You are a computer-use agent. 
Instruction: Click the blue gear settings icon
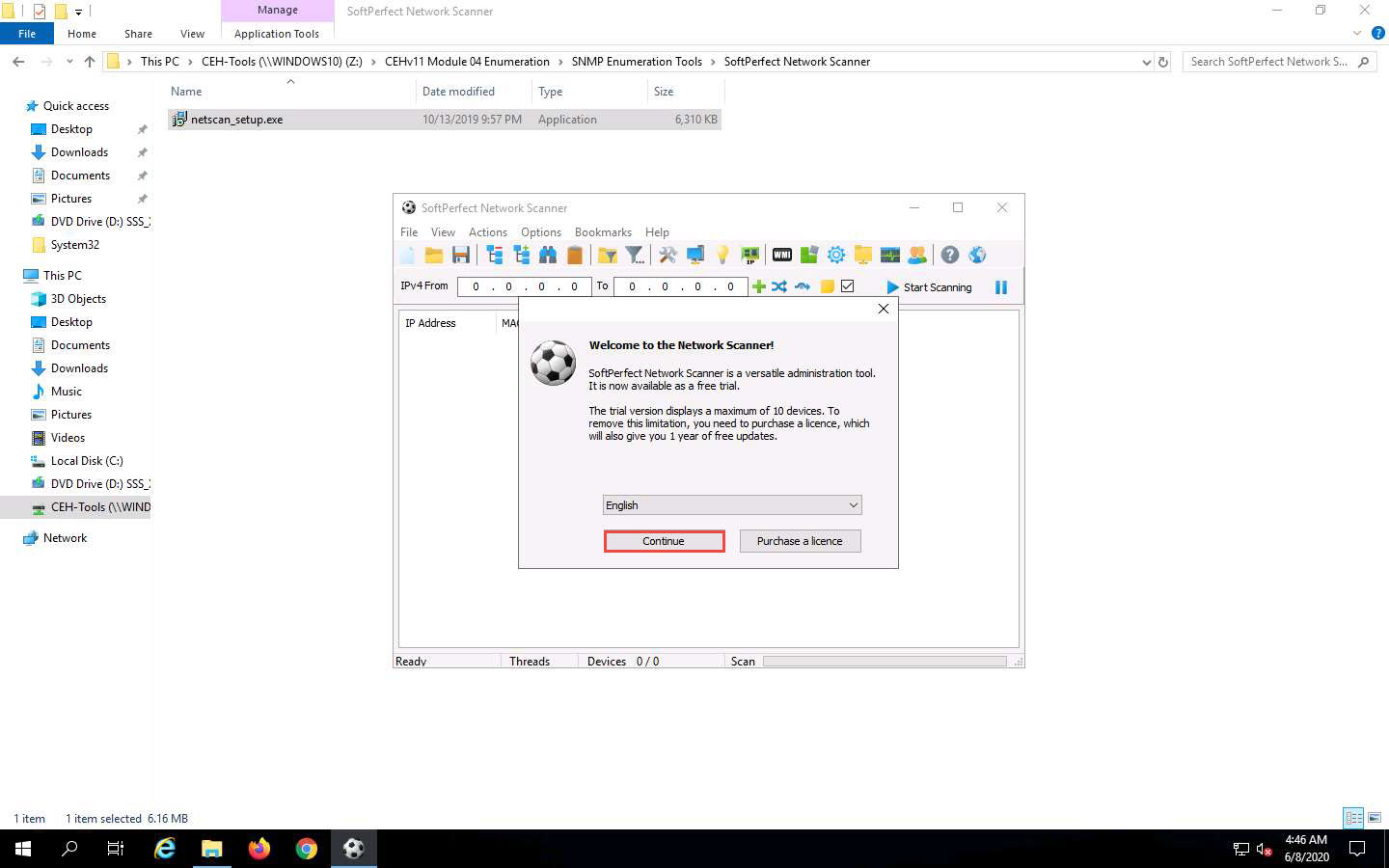tap(836, 255)
